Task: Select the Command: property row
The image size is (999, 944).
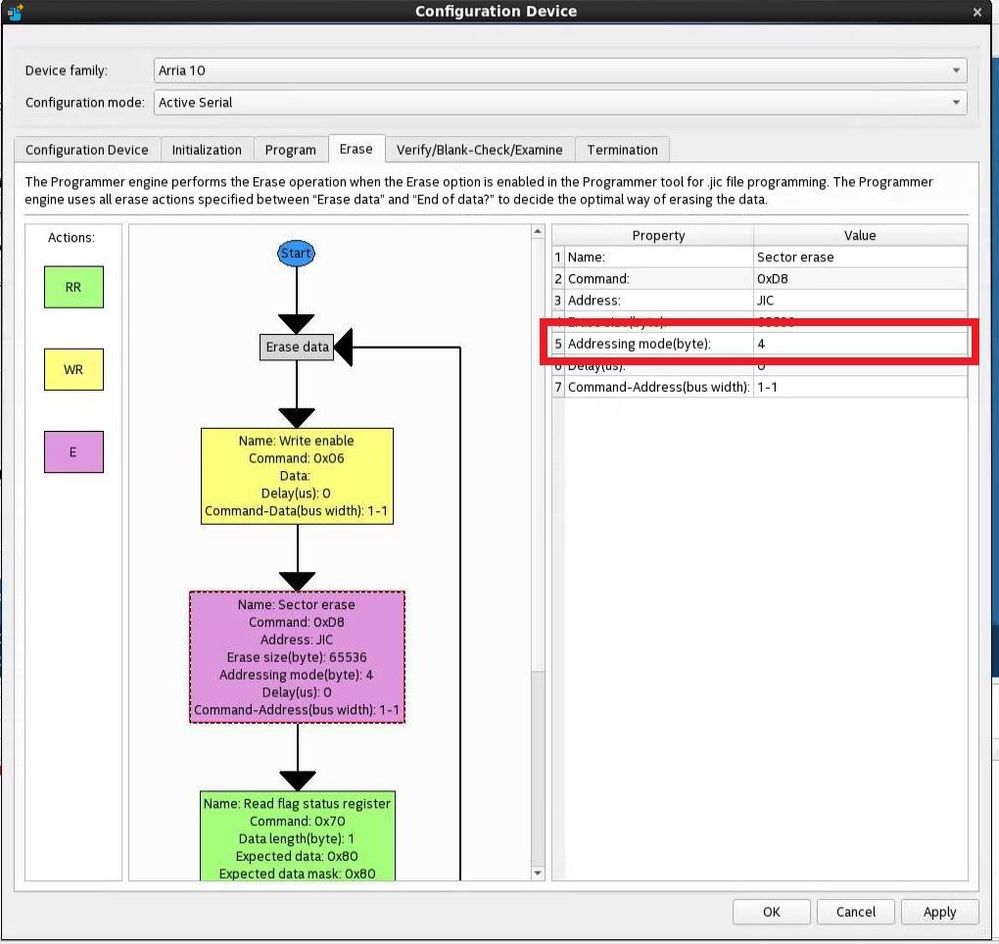Action: point(659,279)
